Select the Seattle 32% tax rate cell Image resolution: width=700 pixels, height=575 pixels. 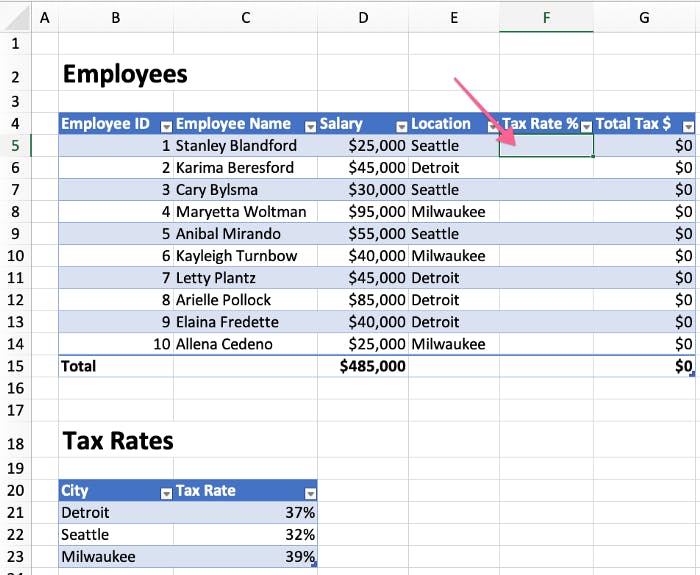246,534
